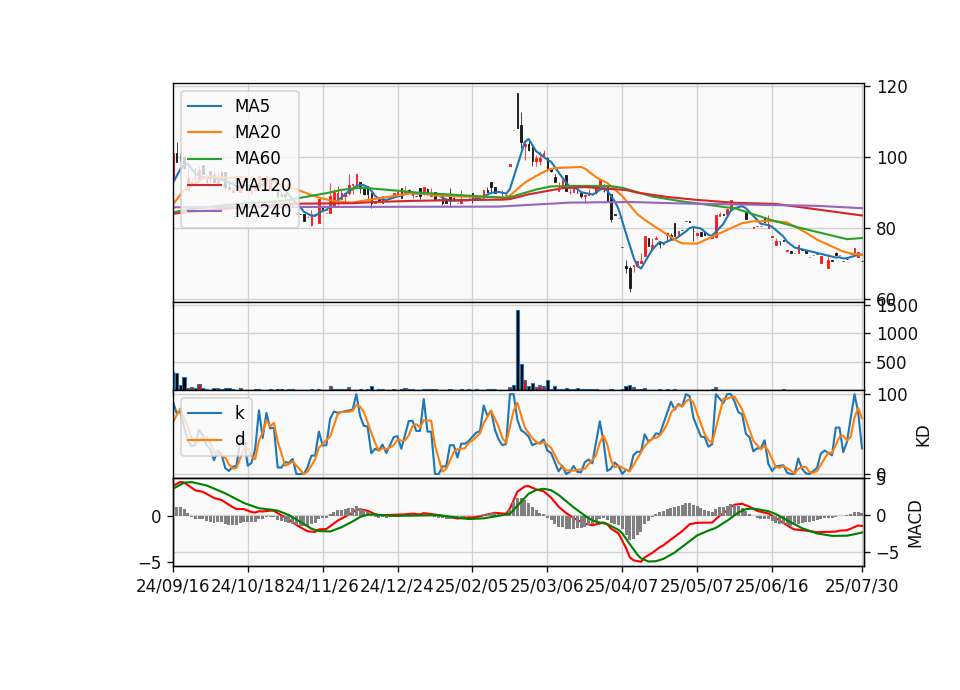Click the 24/10/18 date tick label

pyautogui.click(x=248, y=587)
